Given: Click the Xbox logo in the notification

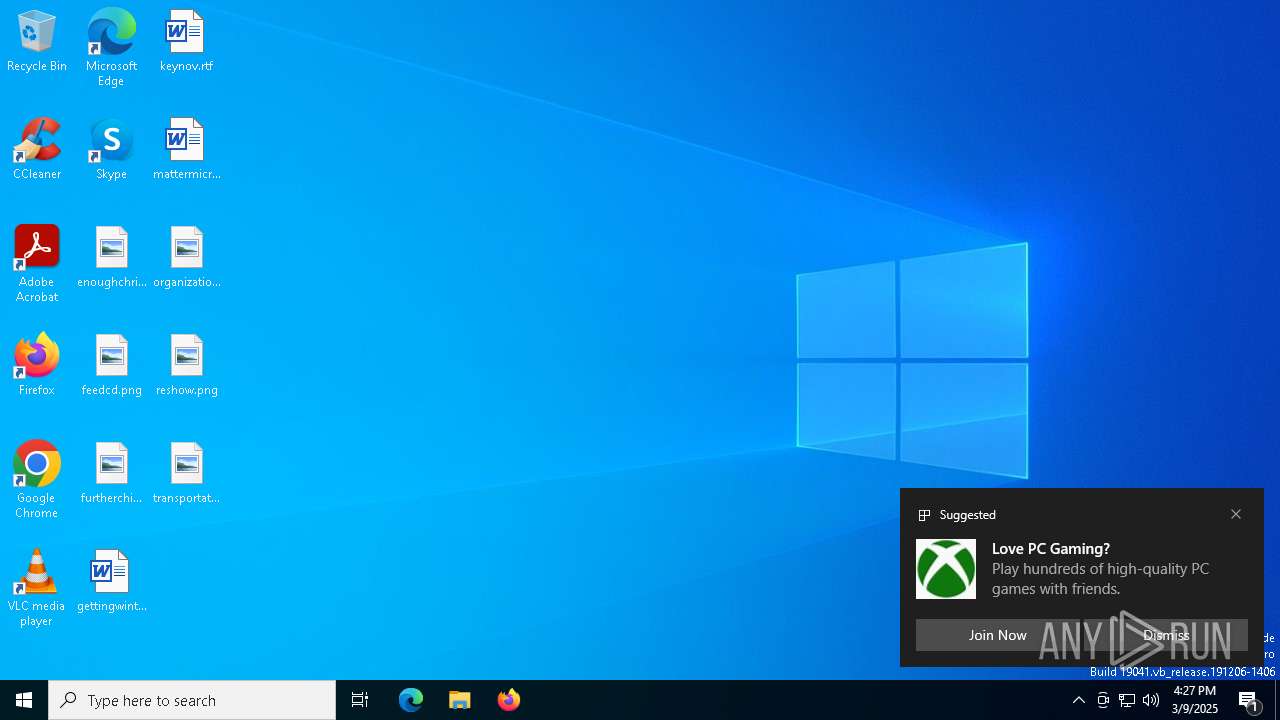Looking at the screenshot, I should pyautogui.click(x=946, y=569).
